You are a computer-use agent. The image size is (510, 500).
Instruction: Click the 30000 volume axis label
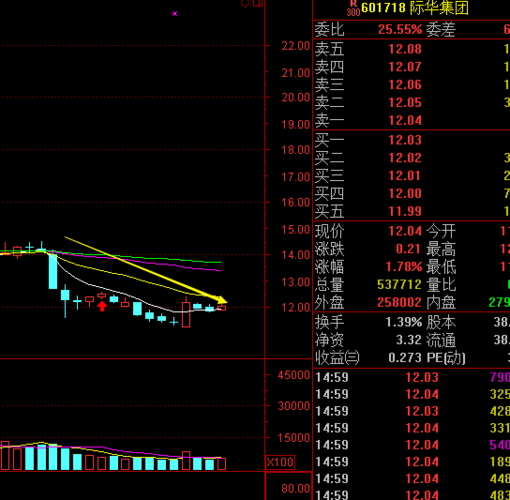pos(294,406)
